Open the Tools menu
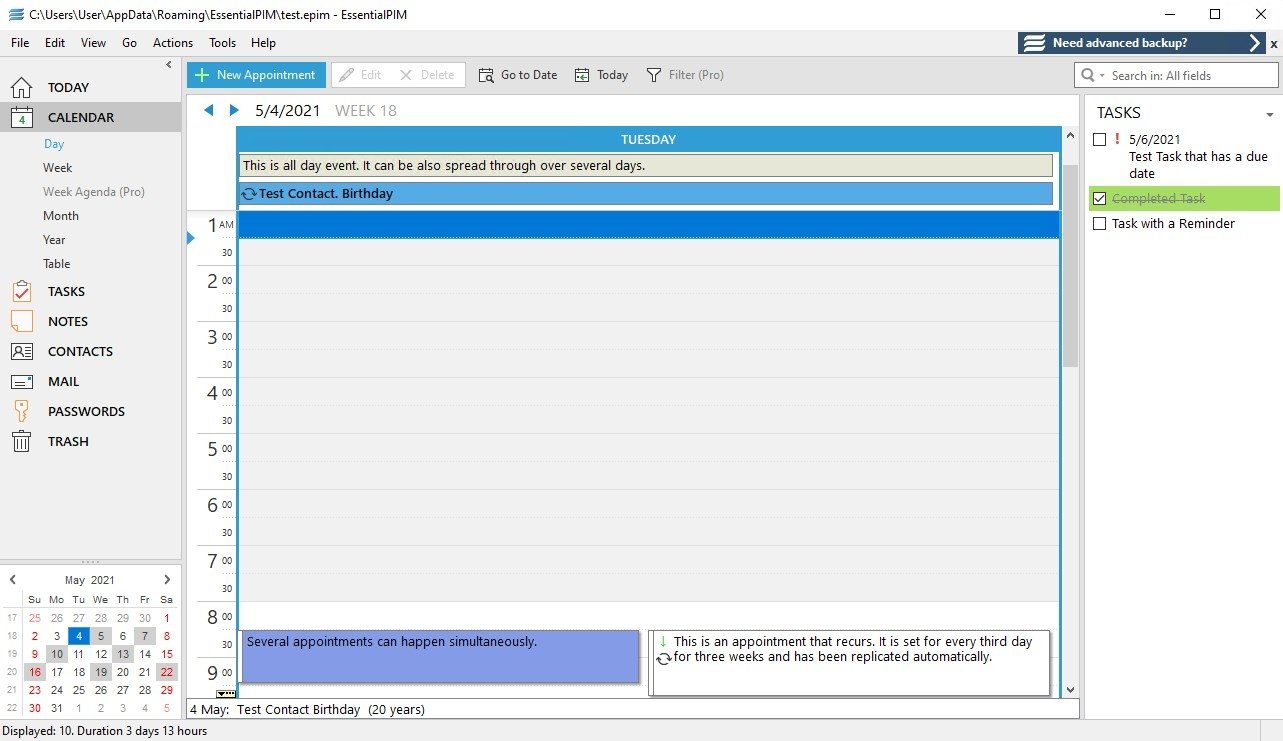Viewport: 1283px width, 741px height. pyautogui.click(x=222, y=43)
